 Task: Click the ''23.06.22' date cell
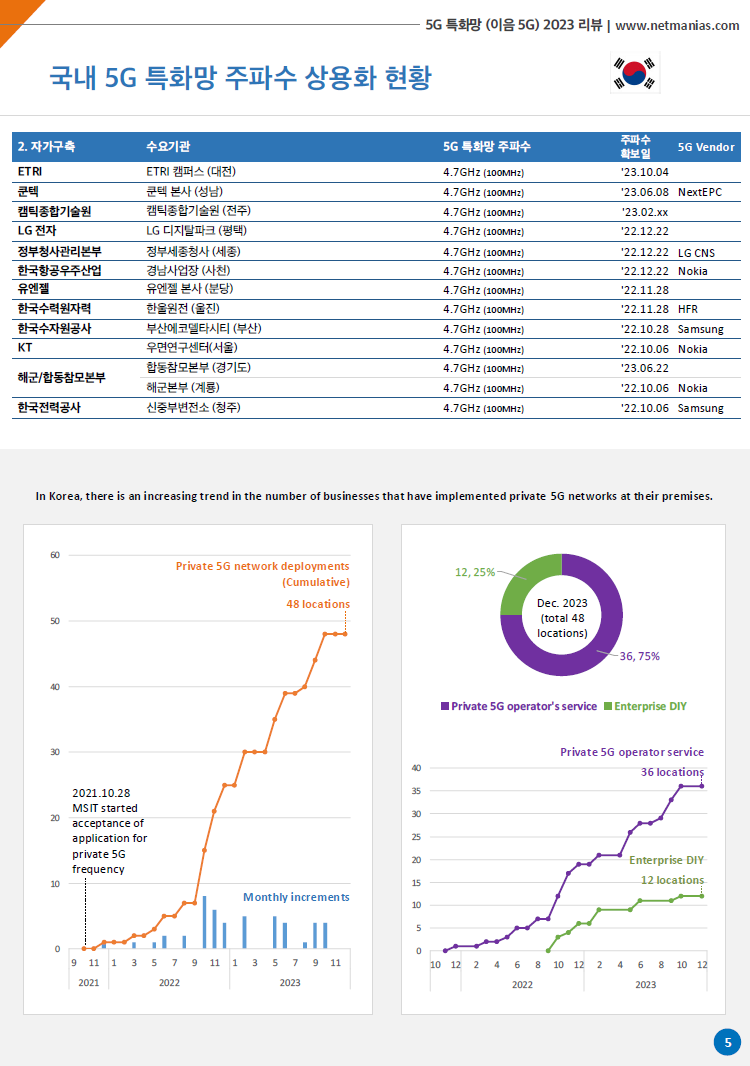coord(645,368)
